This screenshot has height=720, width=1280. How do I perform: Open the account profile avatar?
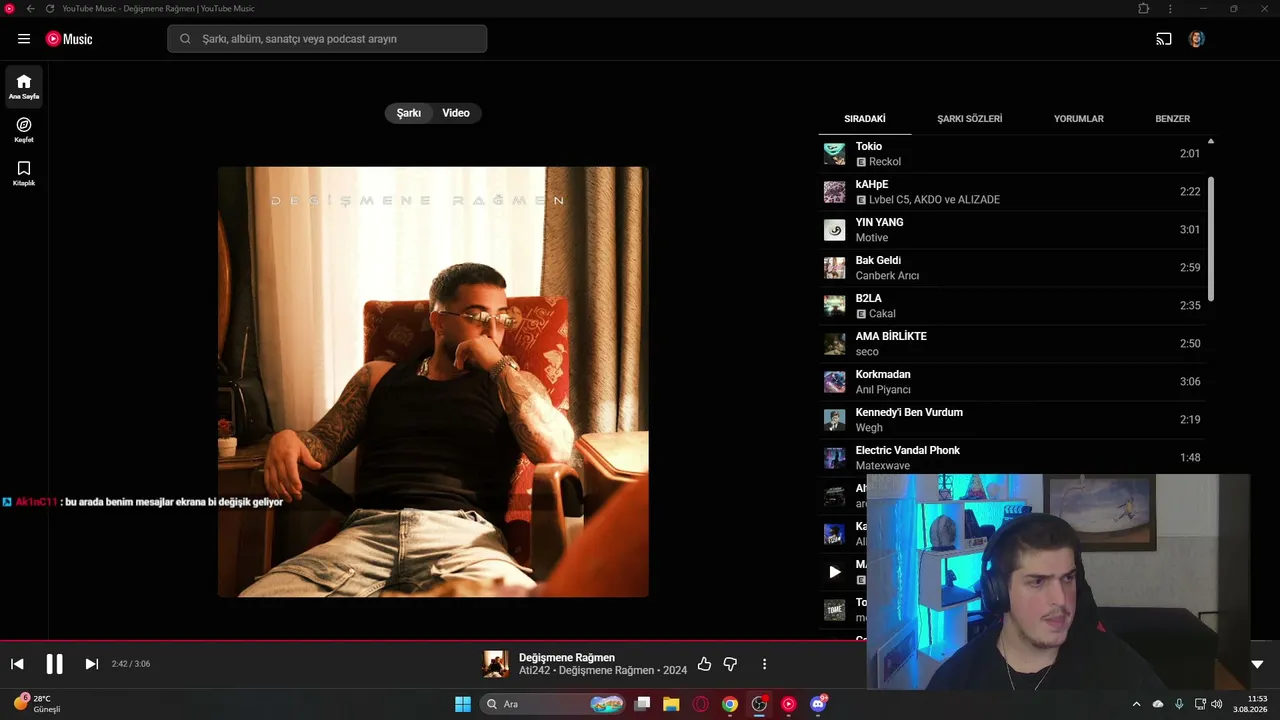[1196, 39]
